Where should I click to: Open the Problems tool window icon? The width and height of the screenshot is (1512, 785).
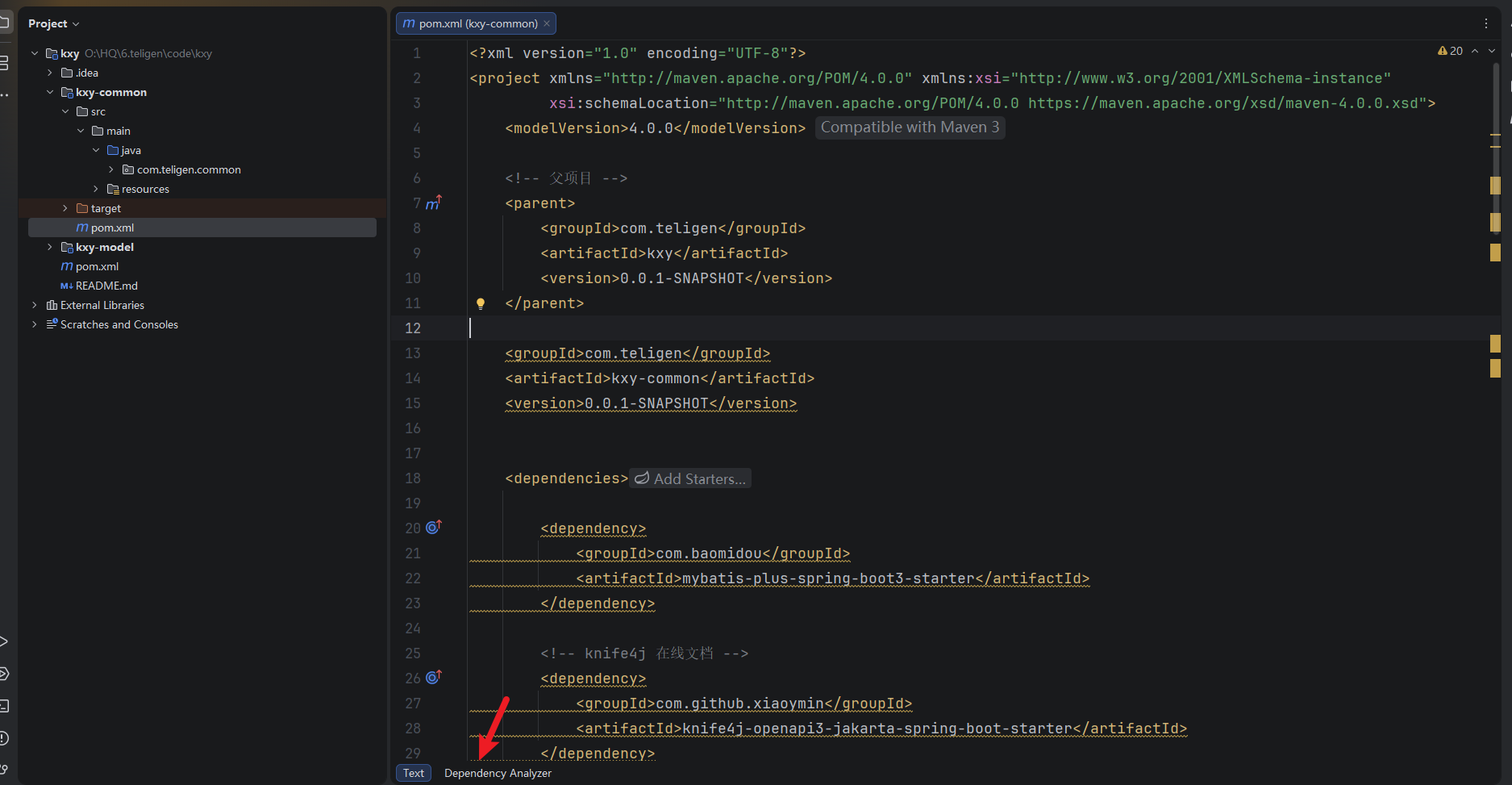pyautogui.click(x=4, y=738)
